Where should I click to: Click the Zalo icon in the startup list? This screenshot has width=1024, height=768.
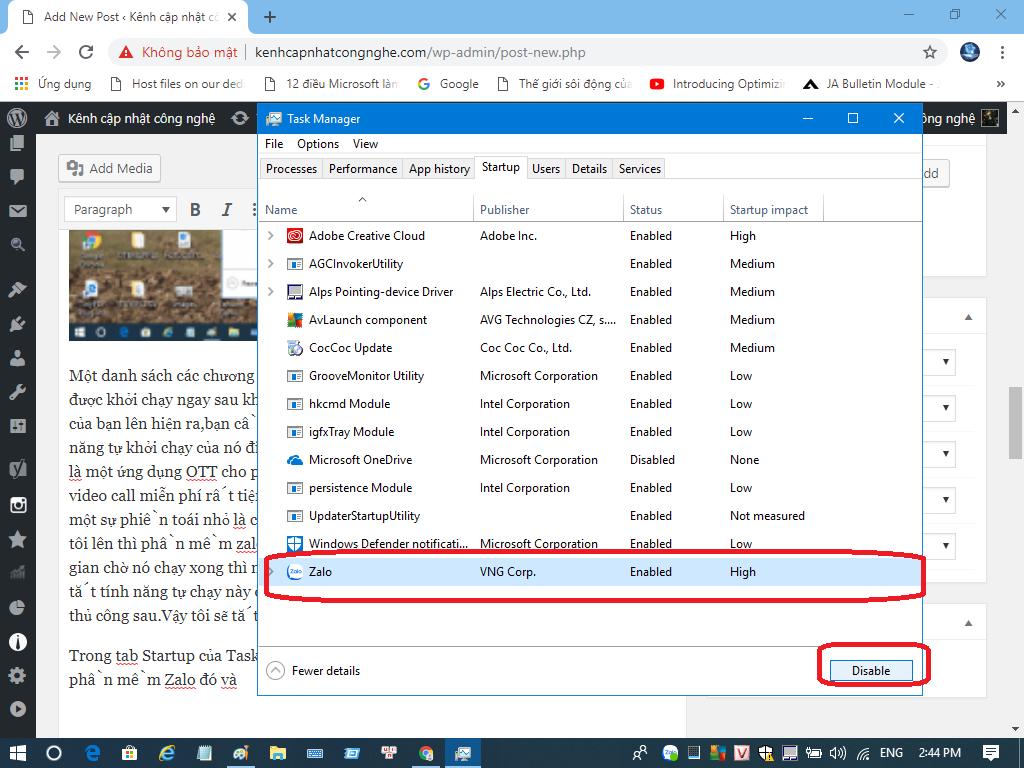[x=295, y=572]
